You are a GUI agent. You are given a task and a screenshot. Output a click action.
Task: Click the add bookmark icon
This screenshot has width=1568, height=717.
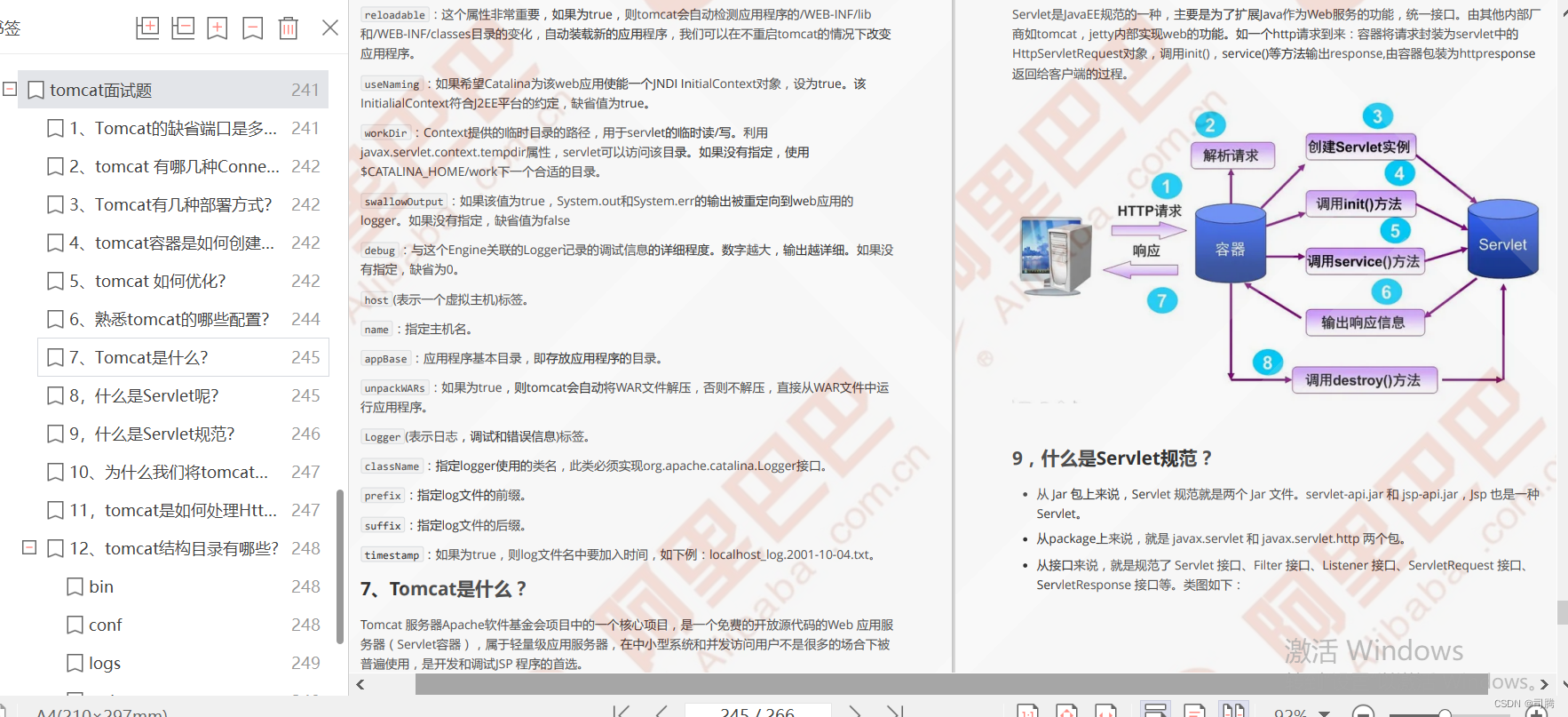(x=218, y=28)
